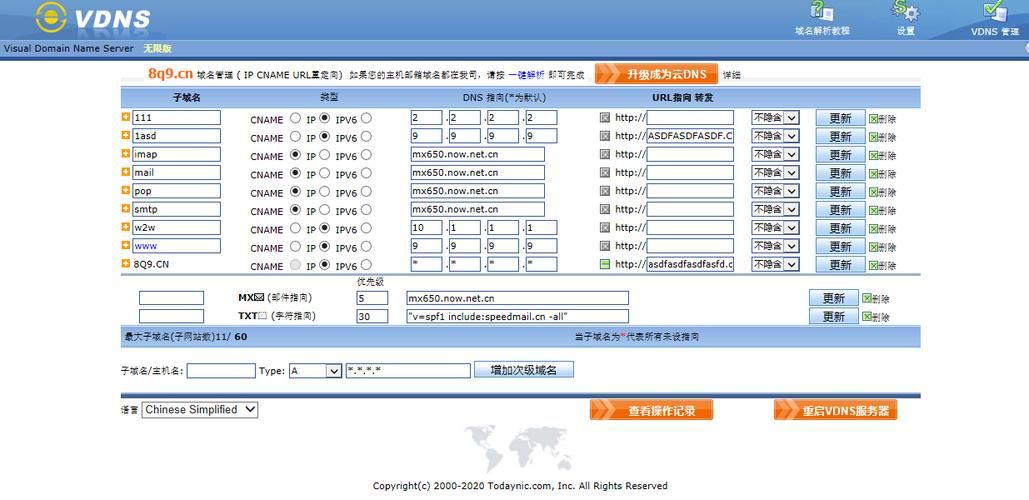The image size is (1029, 500).
Task: Delete the www record
Action: click(x=883, y=247)
